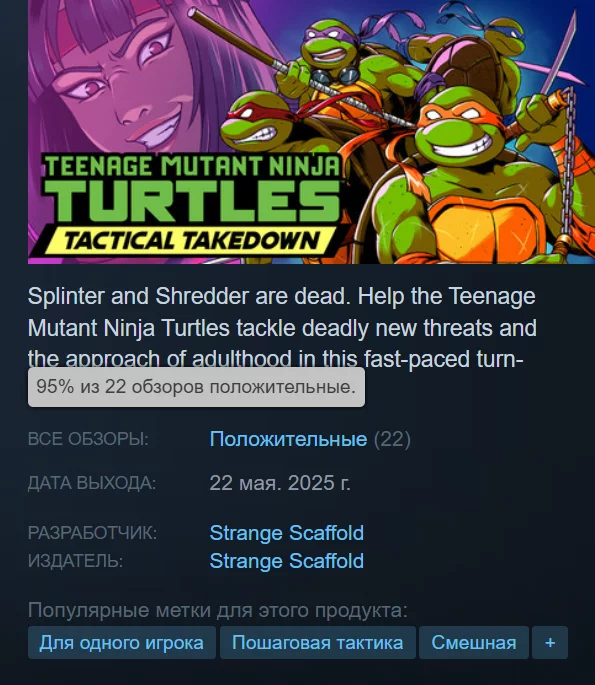The height and width of the screenshot is (685, 595).
Task: Click the Tactical Takedown yellow logo banner
Action: pos(190,241)
